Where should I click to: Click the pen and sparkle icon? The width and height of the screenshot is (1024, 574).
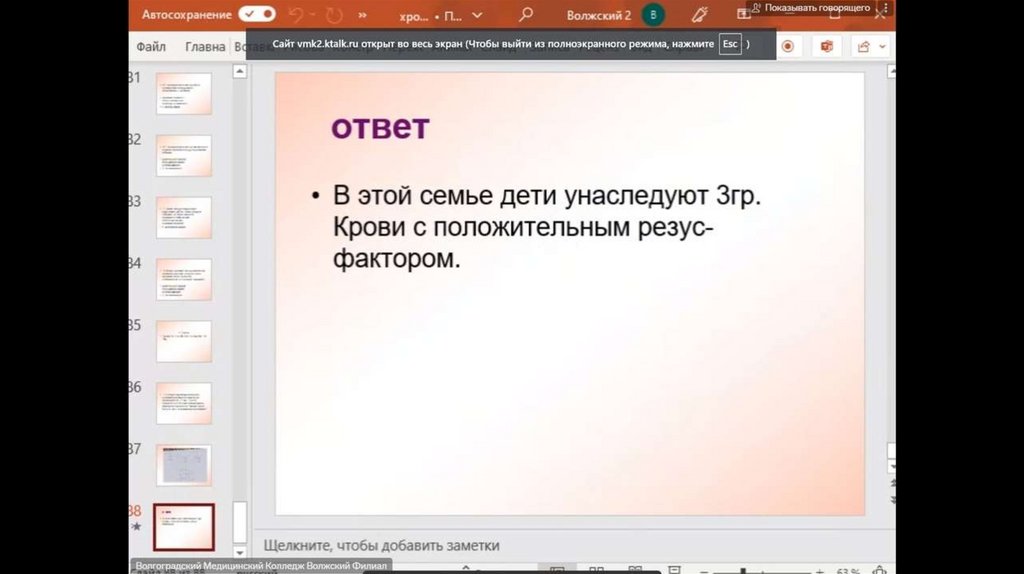[700, 15]
